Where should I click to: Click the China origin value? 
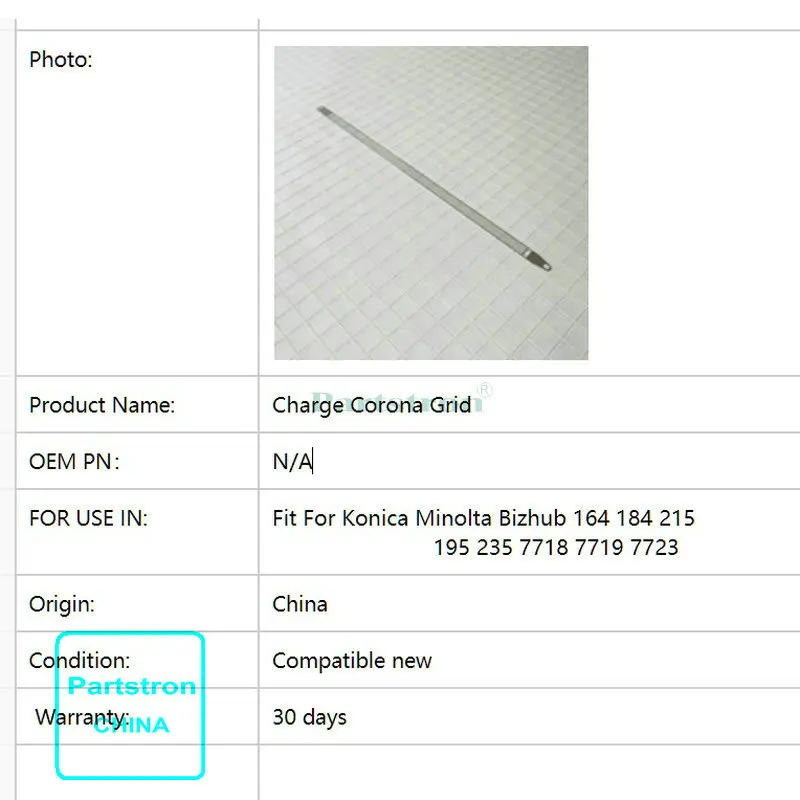[300, 604]
